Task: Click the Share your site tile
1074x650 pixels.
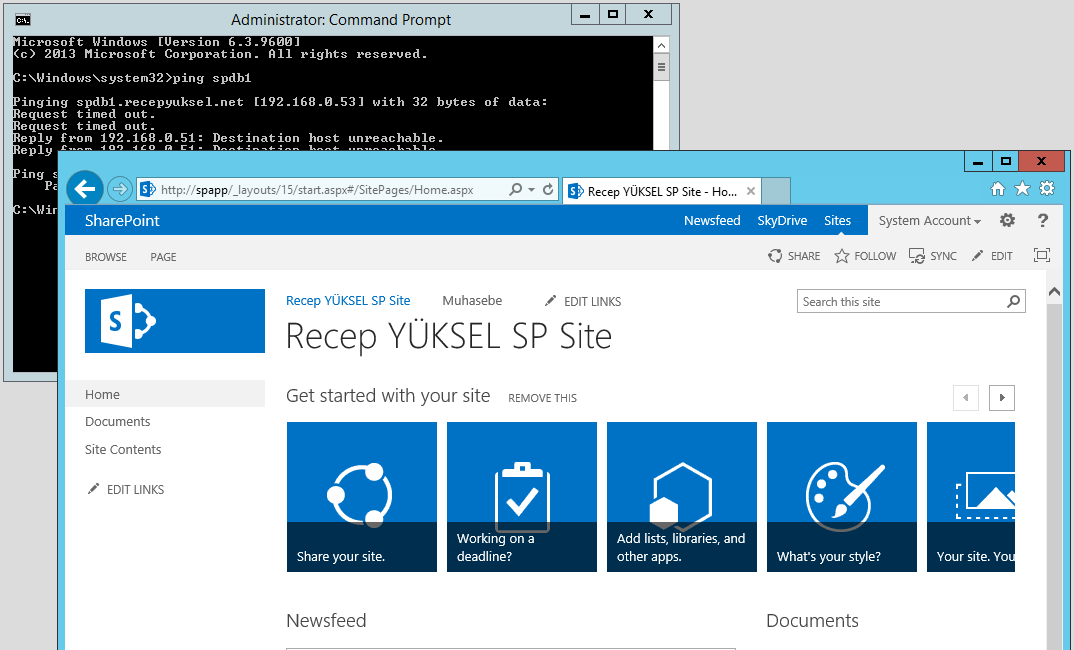Action: point(362,497)
